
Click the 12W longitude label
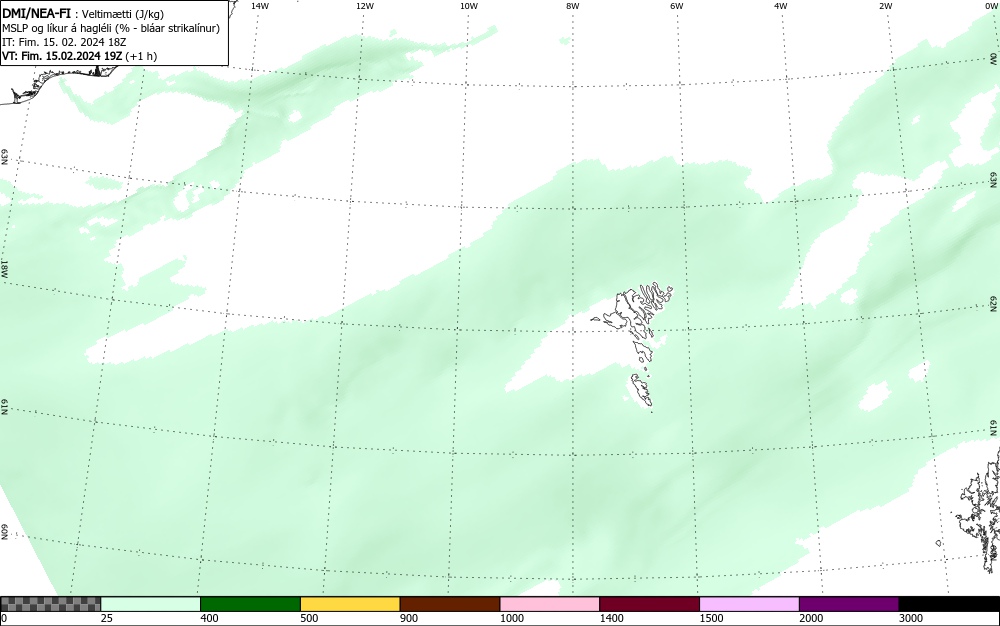pos(365,6)
